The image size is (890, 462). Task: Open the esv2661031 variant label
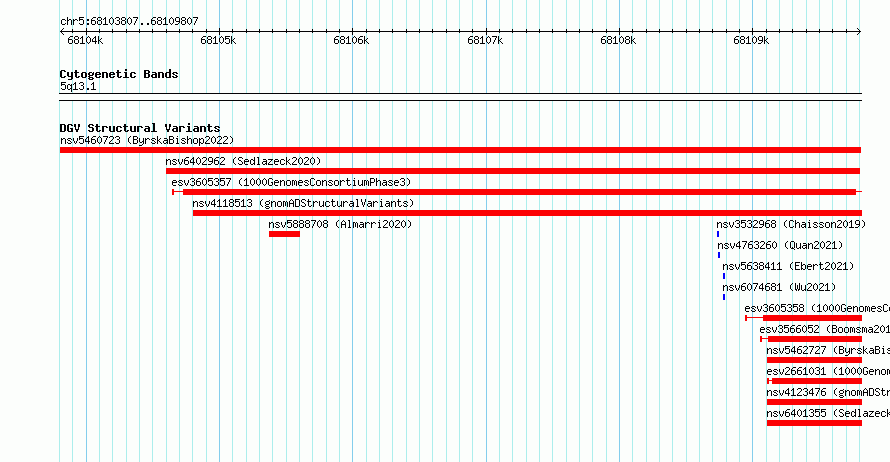(828, 371)
